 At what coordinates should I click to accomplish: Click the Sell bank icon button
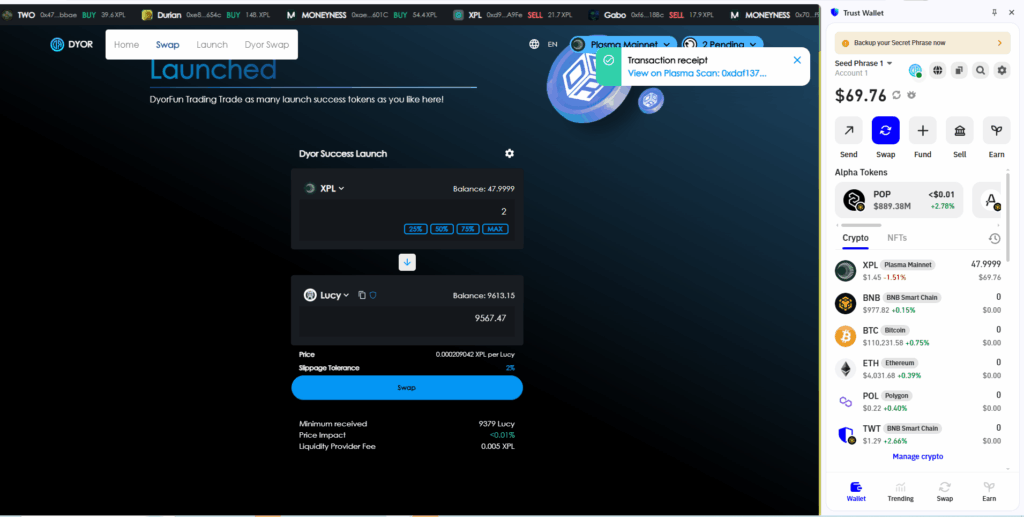click(959, 131)
